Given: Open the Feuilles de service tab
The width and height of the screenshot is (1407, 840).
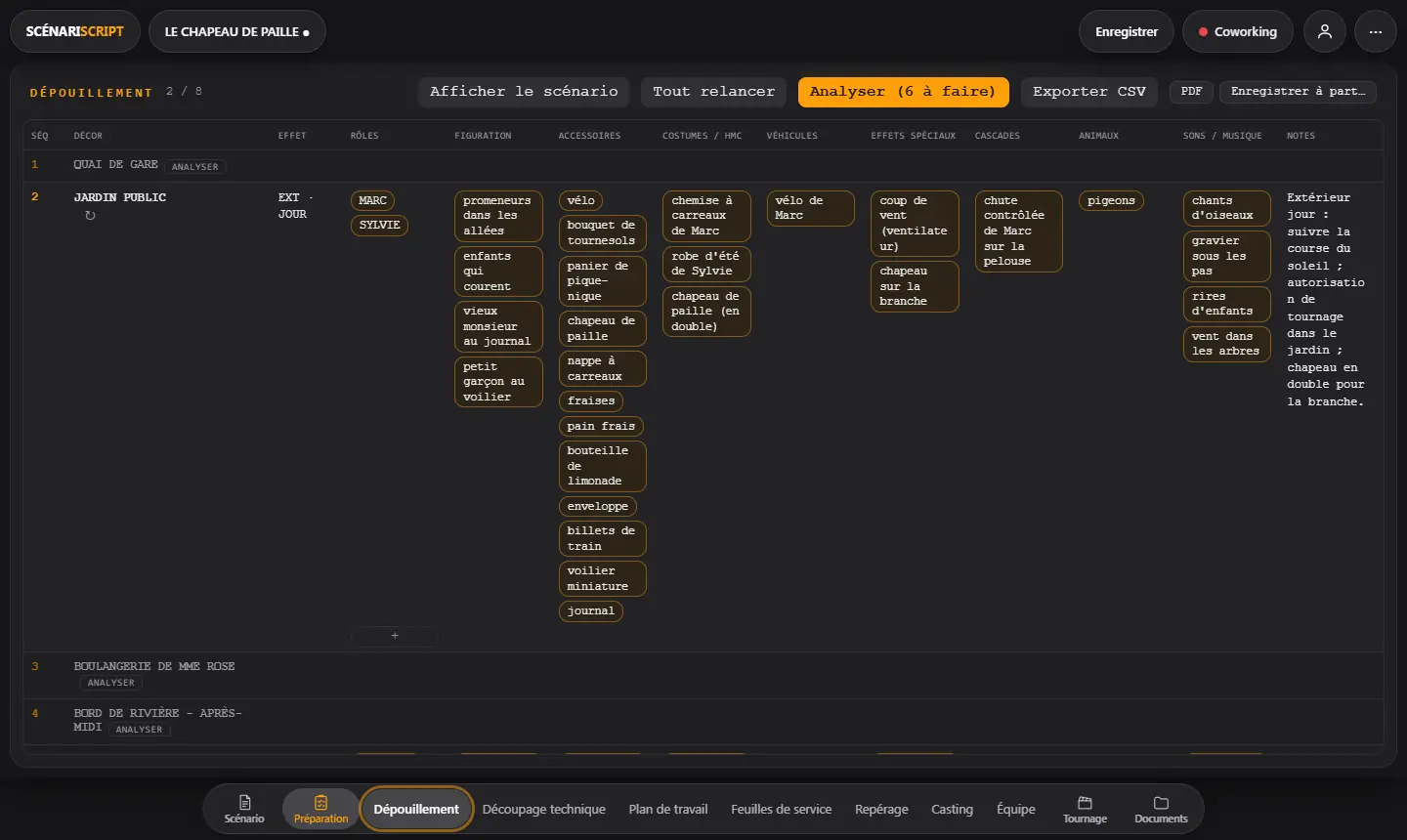Looking at the screenshot, I should 781,809.
